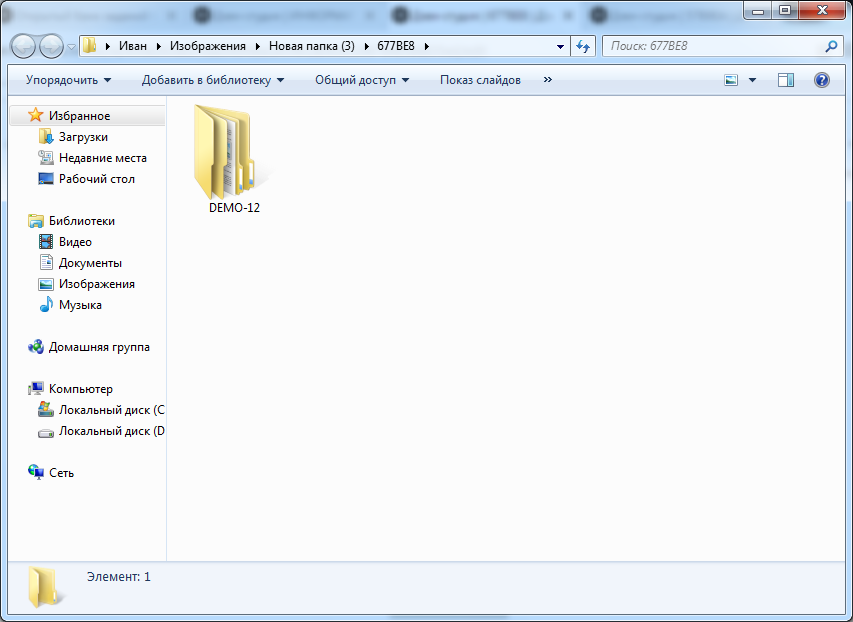
Task: Select Библиотеки in the navigation pane
Action: tap(82, 221)
